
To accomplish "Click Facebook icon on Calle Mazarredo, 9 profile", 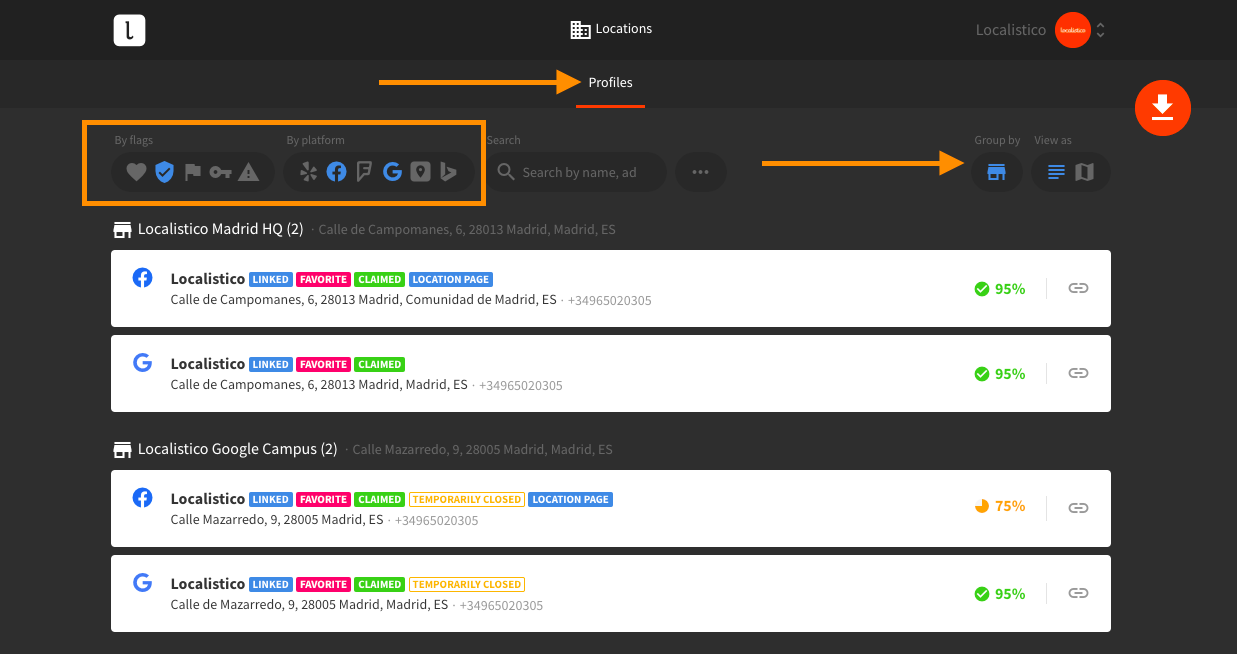I will tap(143, 497).
